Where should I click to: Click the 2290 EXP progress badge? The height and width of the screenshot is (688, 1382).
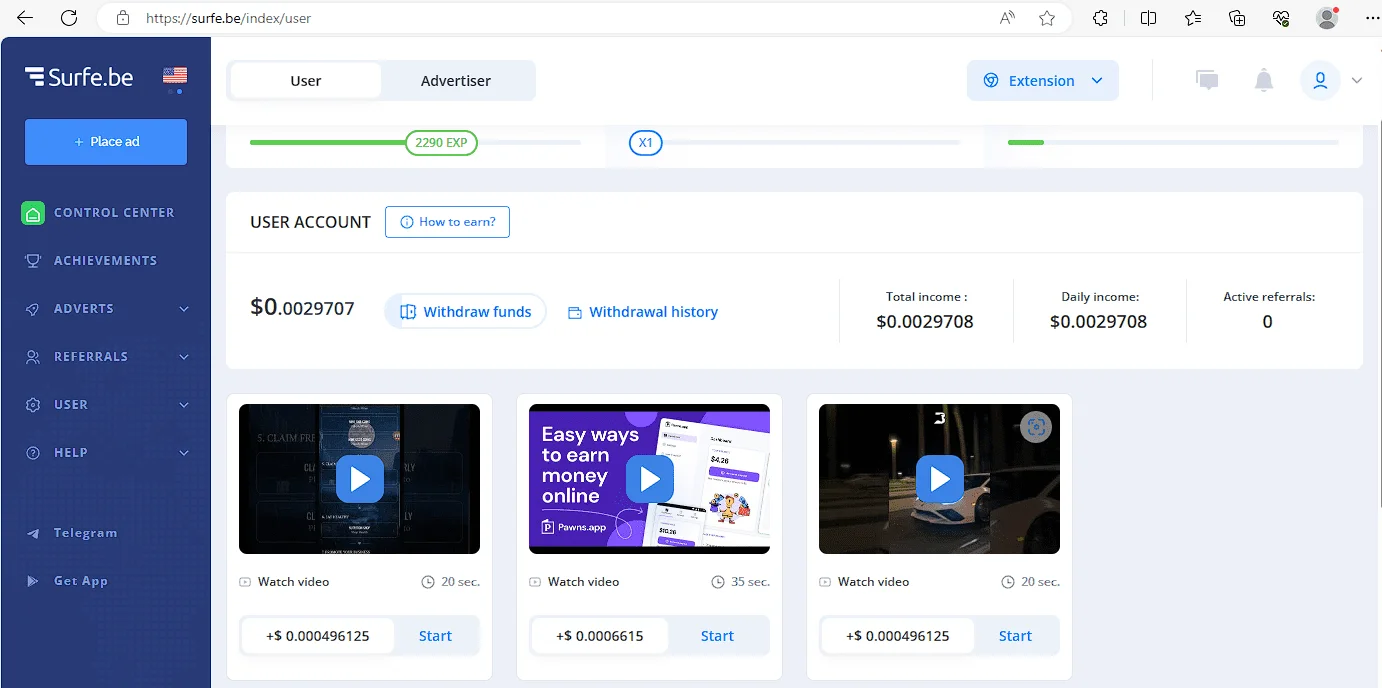coord(441,143)
